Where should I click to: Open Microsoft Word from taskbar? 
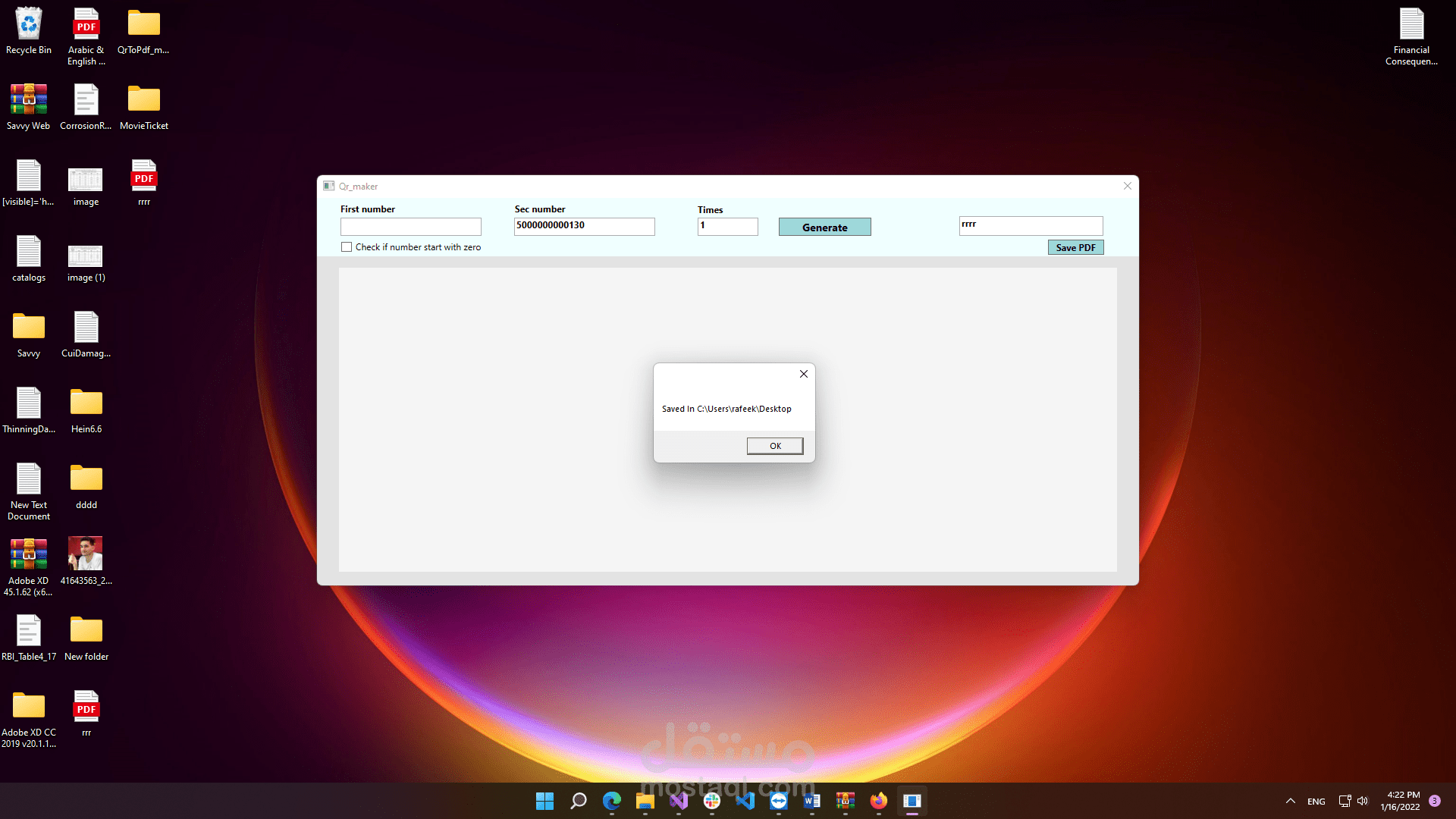pyautogui.click(x=811, y=801)
